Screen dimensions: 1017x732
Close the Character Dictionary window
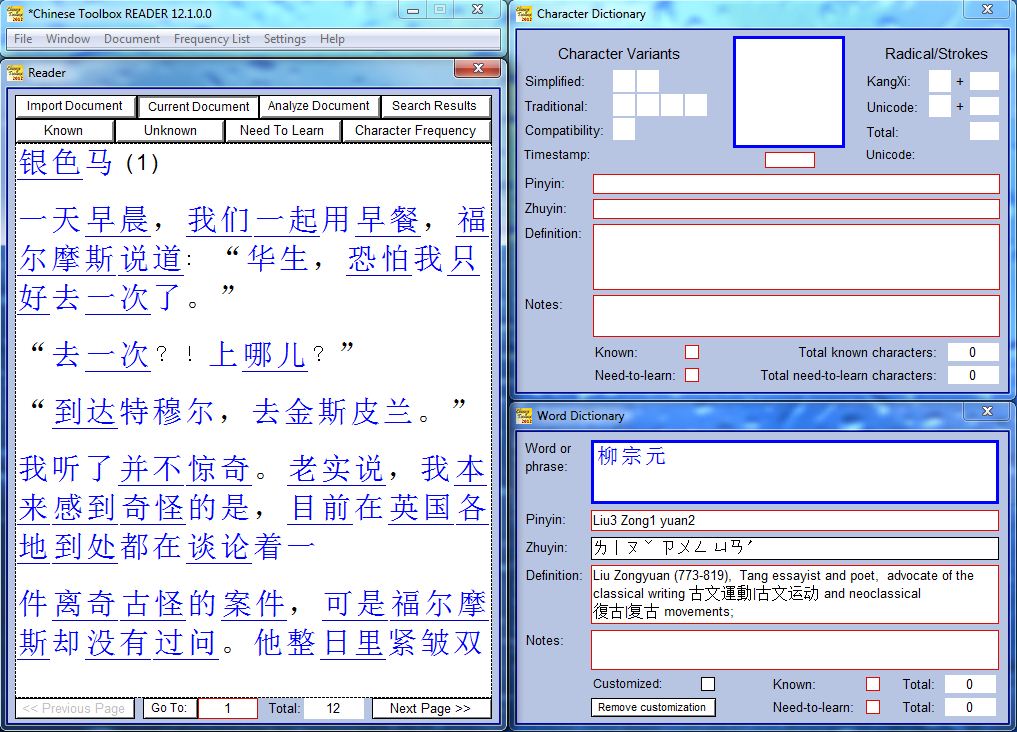(986, 10)
